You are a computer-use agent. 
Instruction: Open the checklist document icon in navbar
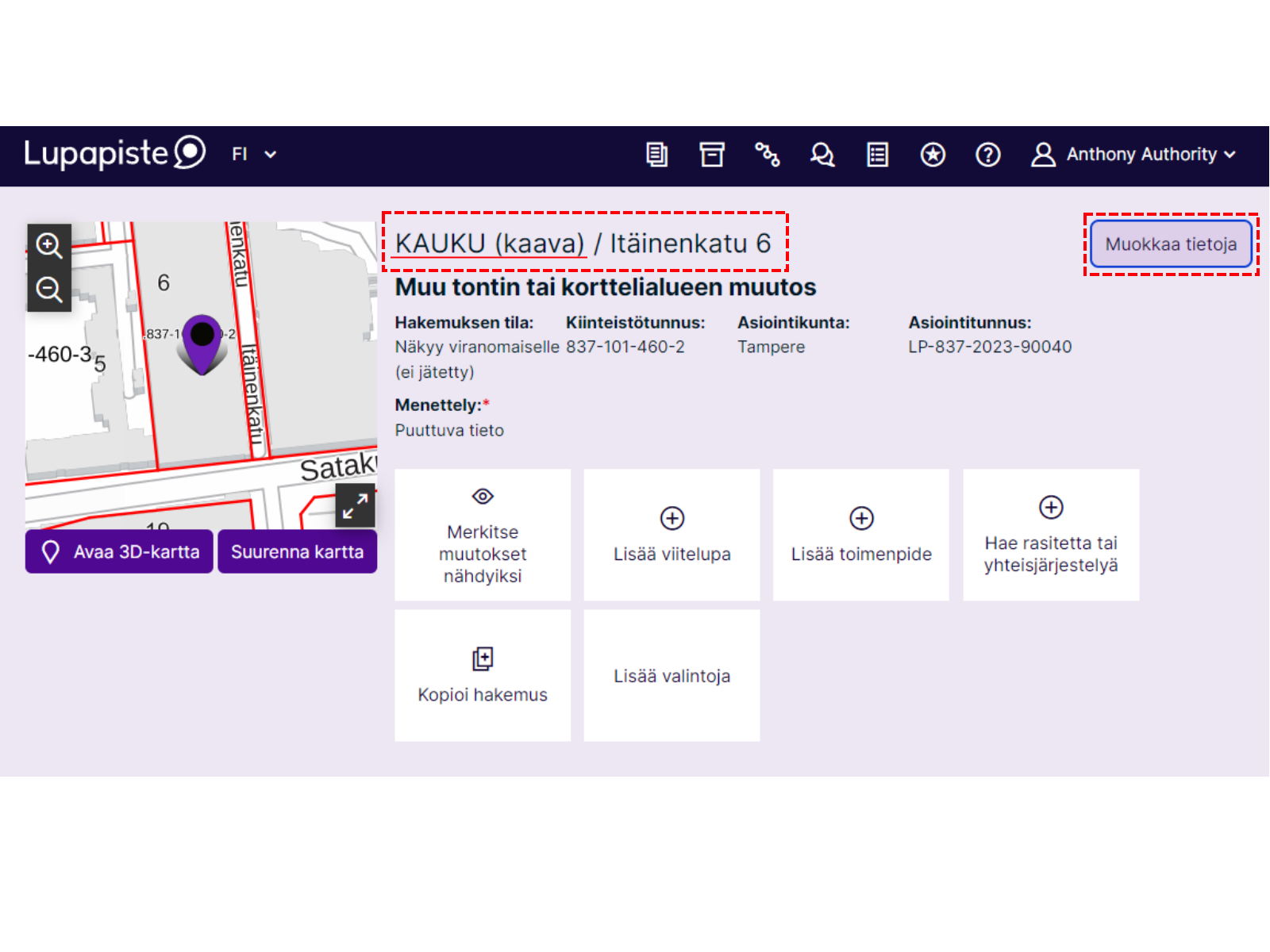pos(877,155)
